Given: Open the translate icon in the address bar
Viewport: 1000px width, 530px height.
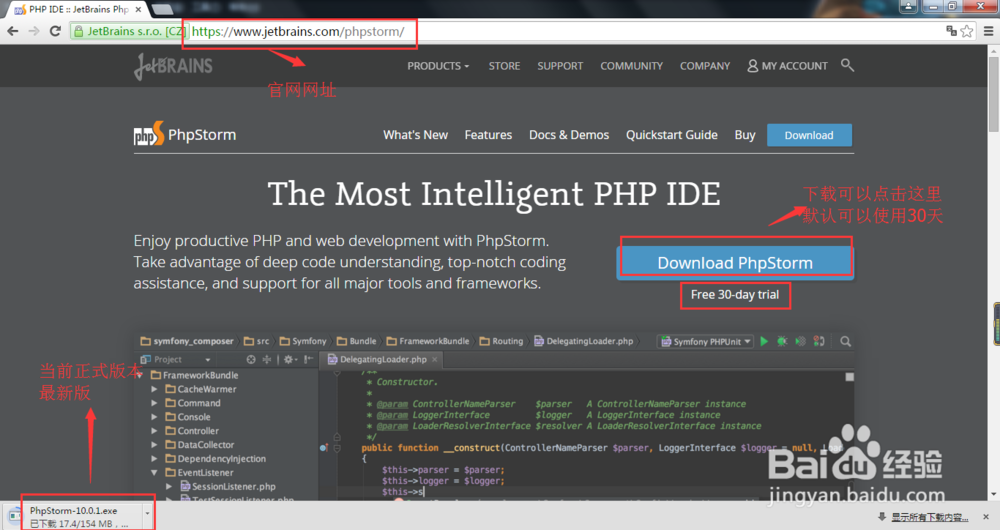Looking at the screenshot, I should pos(952,31).
